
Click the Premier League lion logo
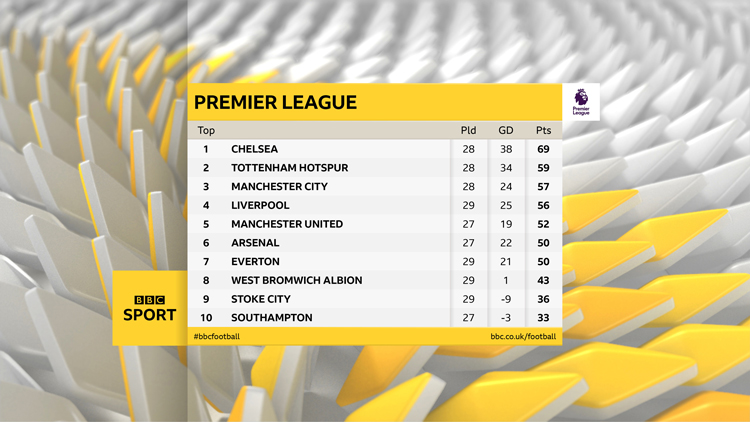coord(581,102)
